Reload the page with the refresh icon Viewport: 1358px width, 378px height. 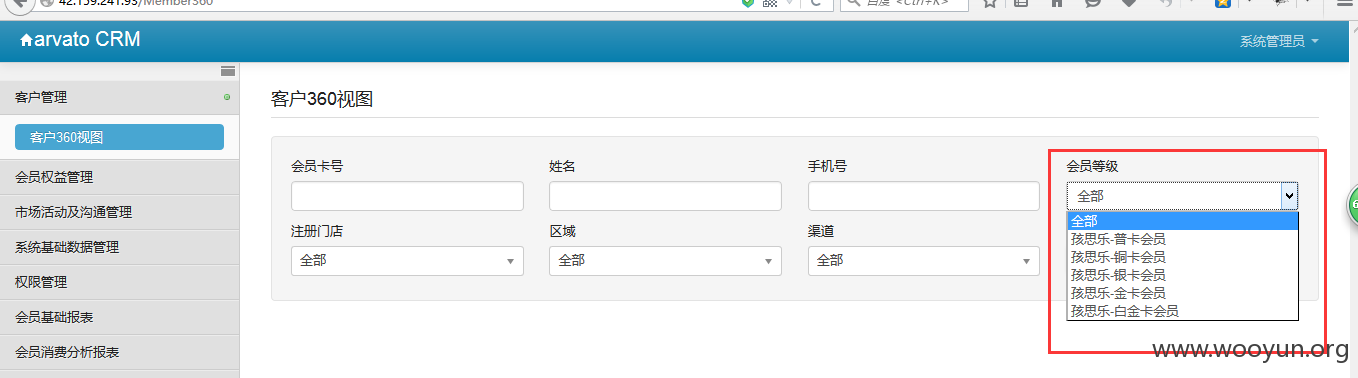point(815,3)
